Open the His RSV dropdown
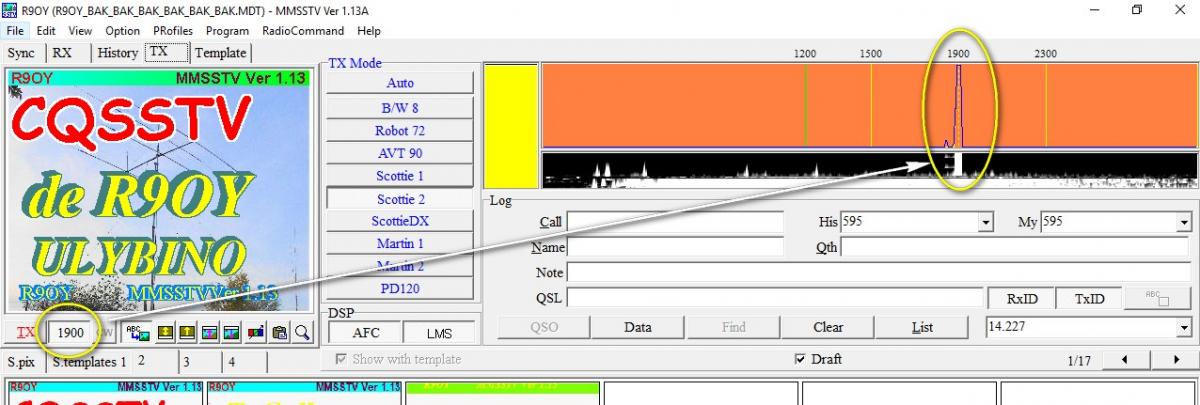This screenshot has height=405, width=1200. point(986,222)
